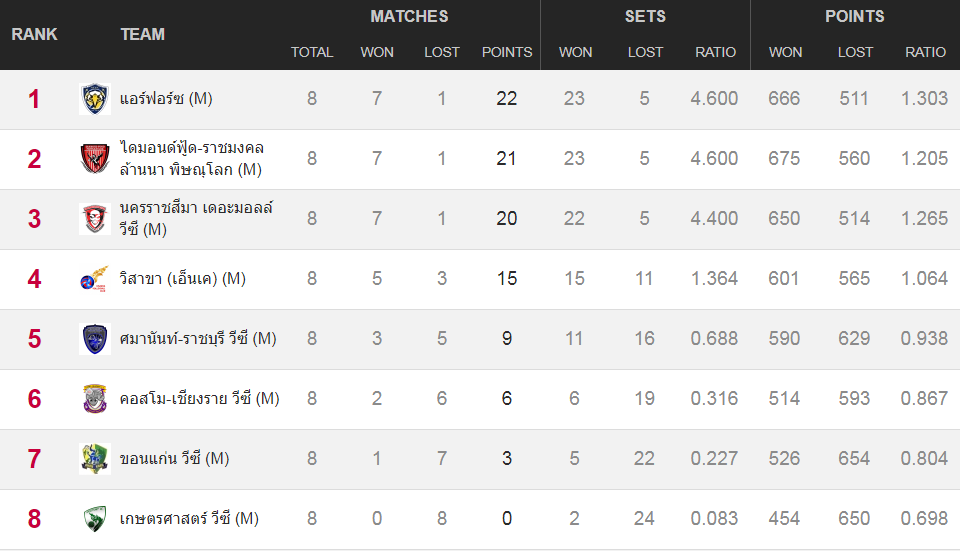Select the สมานันท์-ราชบุรี วีซี (M) team name

(198, 339)
